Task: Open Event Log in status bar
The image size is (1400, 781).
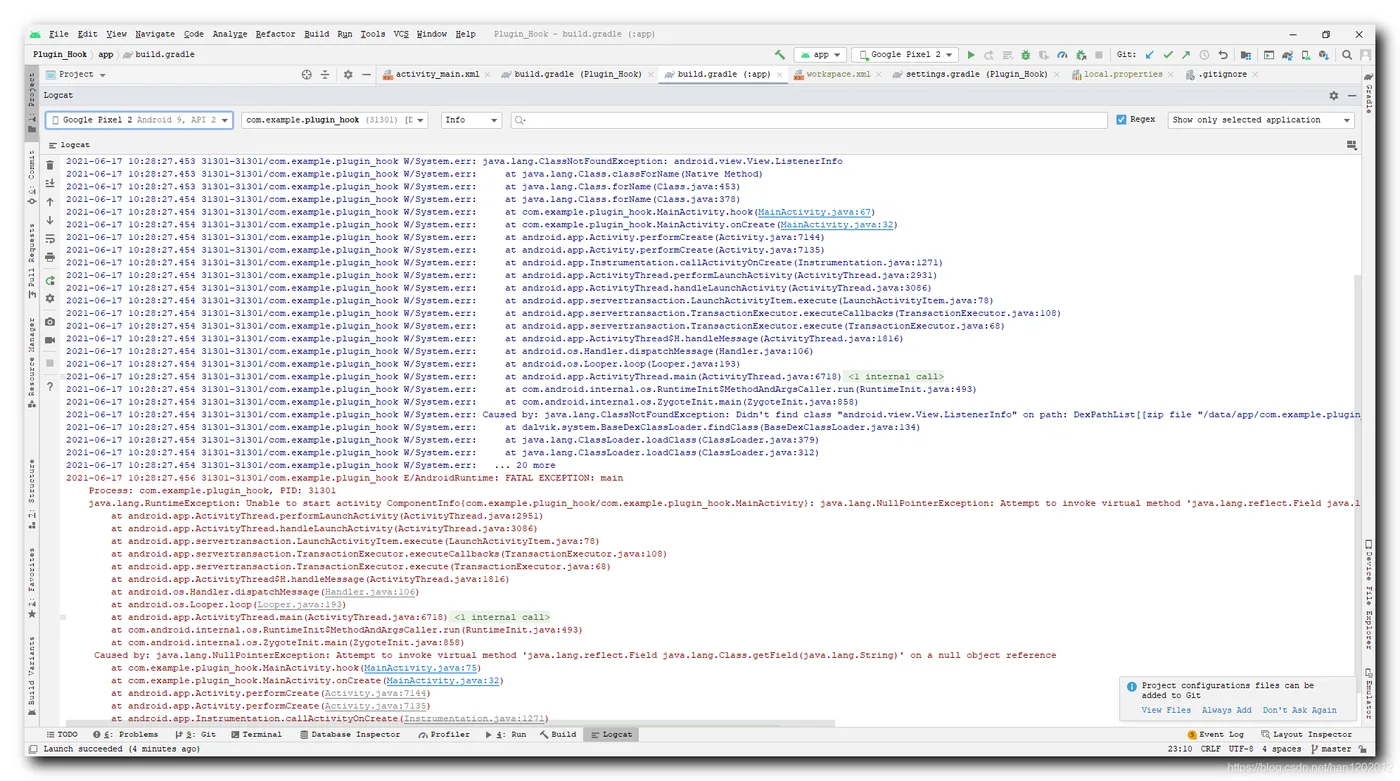Action: tap(1215, 735)
